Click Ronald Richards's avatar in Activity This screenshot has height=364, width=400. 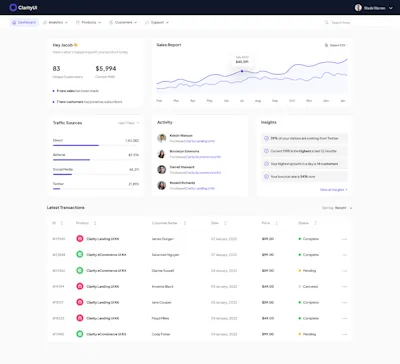[162, 185]
